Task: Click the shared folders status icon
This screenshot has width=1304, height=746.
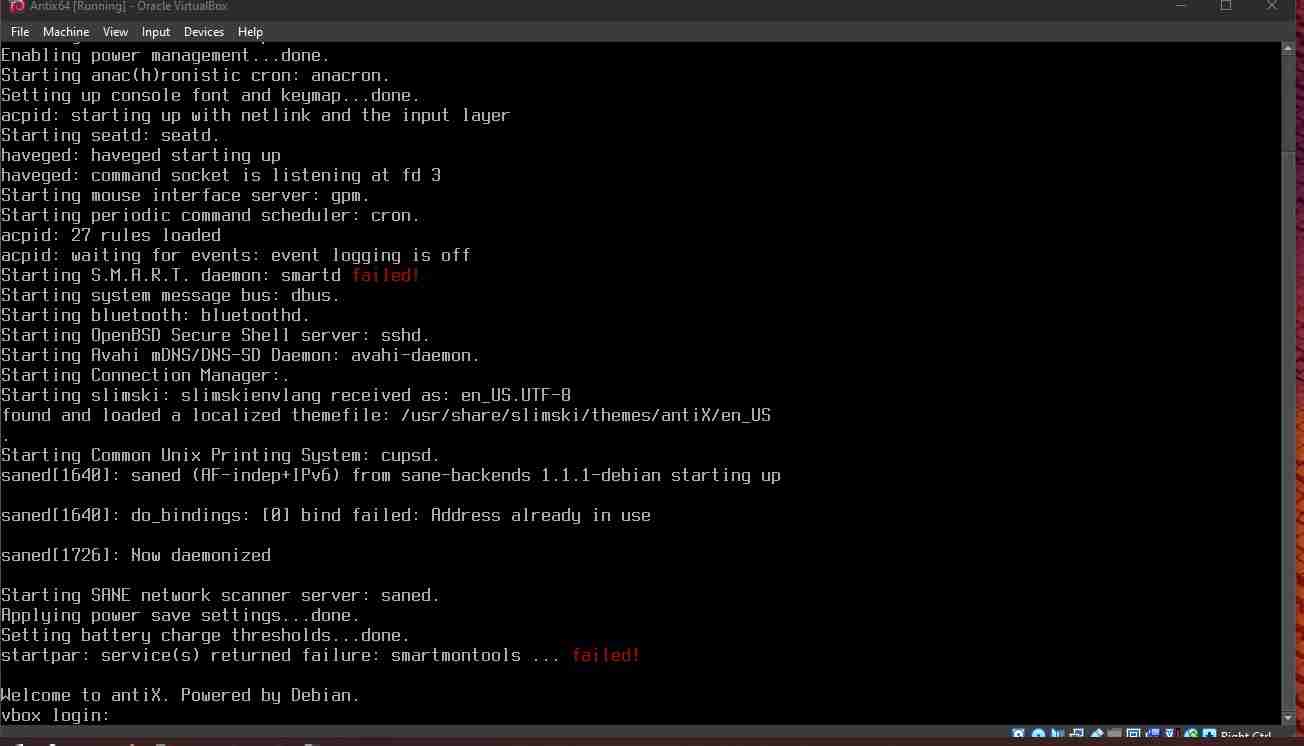Action: click(1115, 737)
